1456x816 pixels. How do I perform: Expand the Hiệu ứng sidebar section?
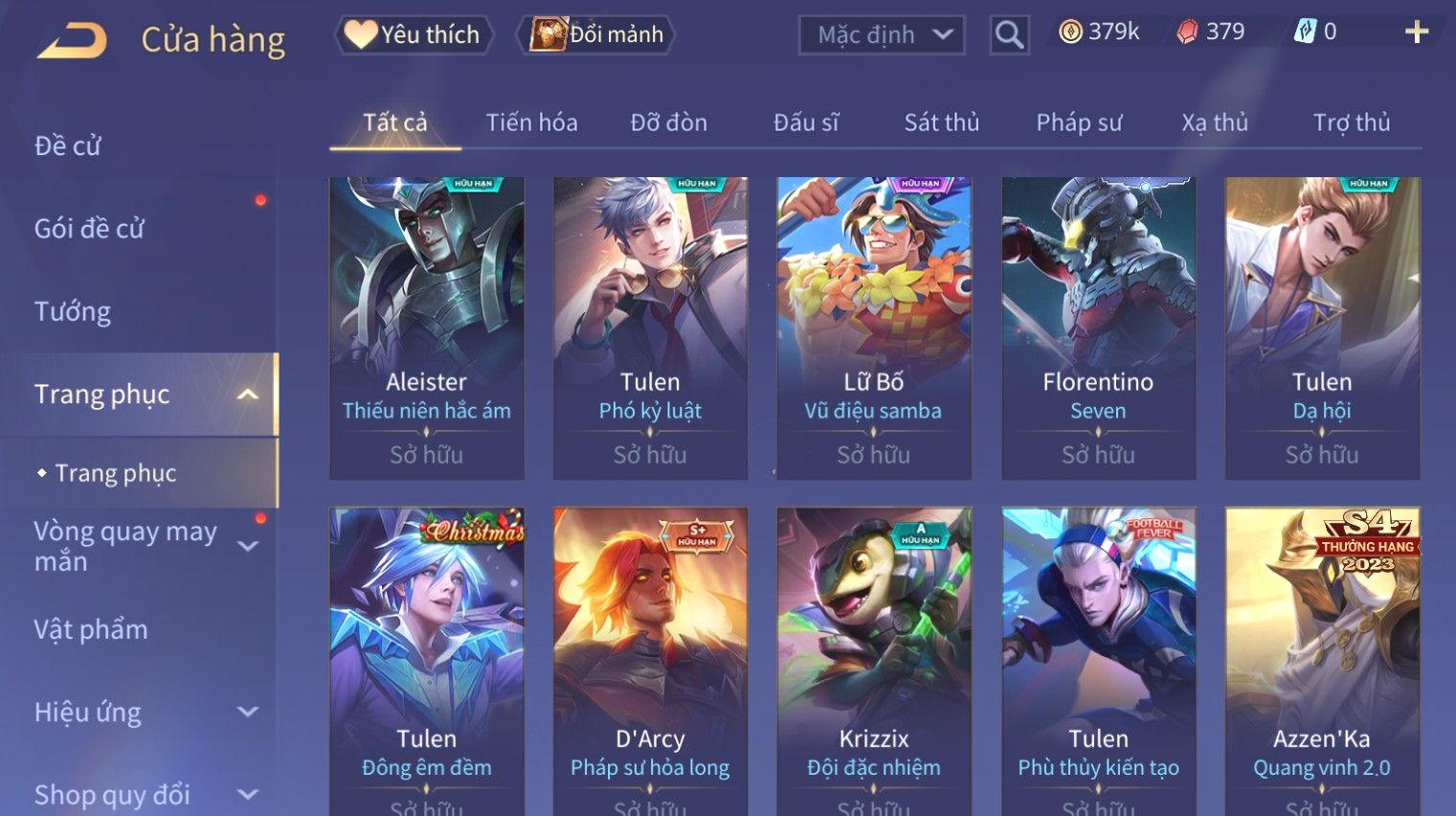[x=247, y=712]
